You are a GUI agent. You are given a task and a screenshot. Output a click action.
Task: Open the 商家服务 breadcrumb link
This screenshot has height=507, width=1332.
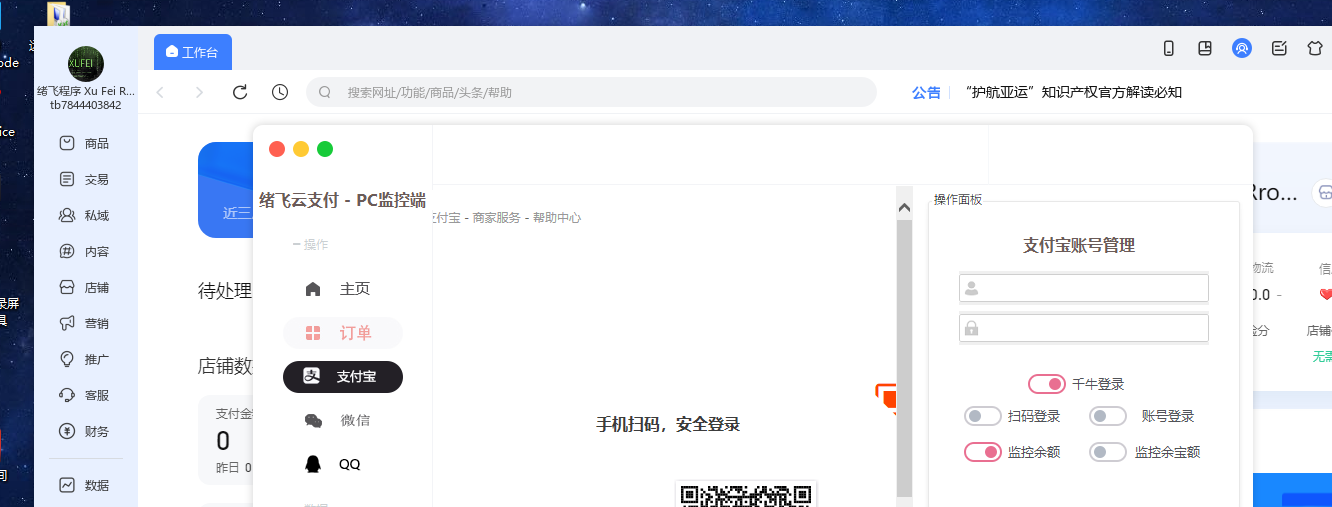(496, 218)
